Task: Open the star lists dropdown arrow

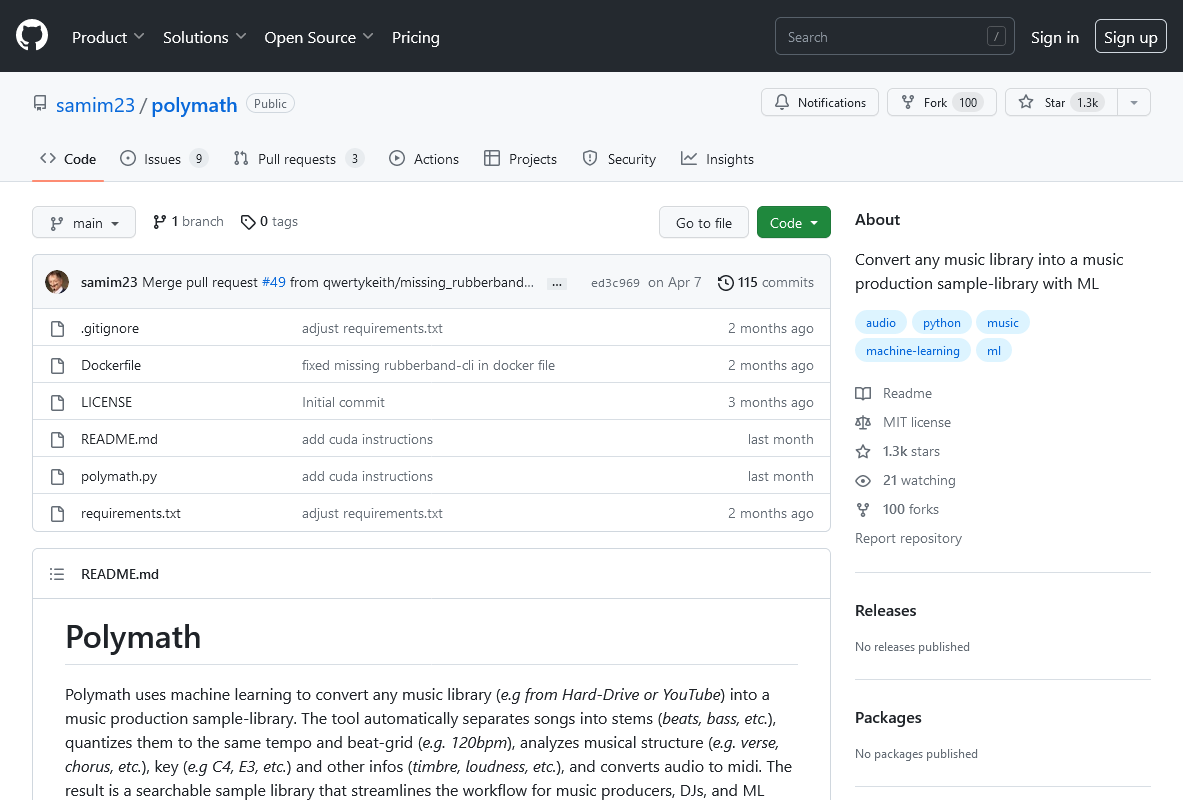Action: (x=1133, y=102)
